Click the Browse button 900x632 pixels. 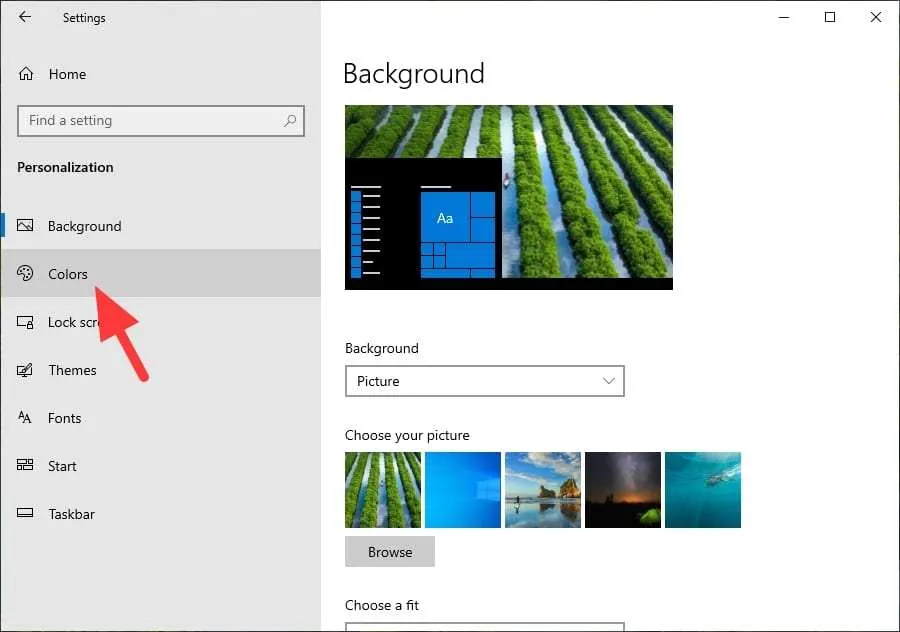pos(390,552)
